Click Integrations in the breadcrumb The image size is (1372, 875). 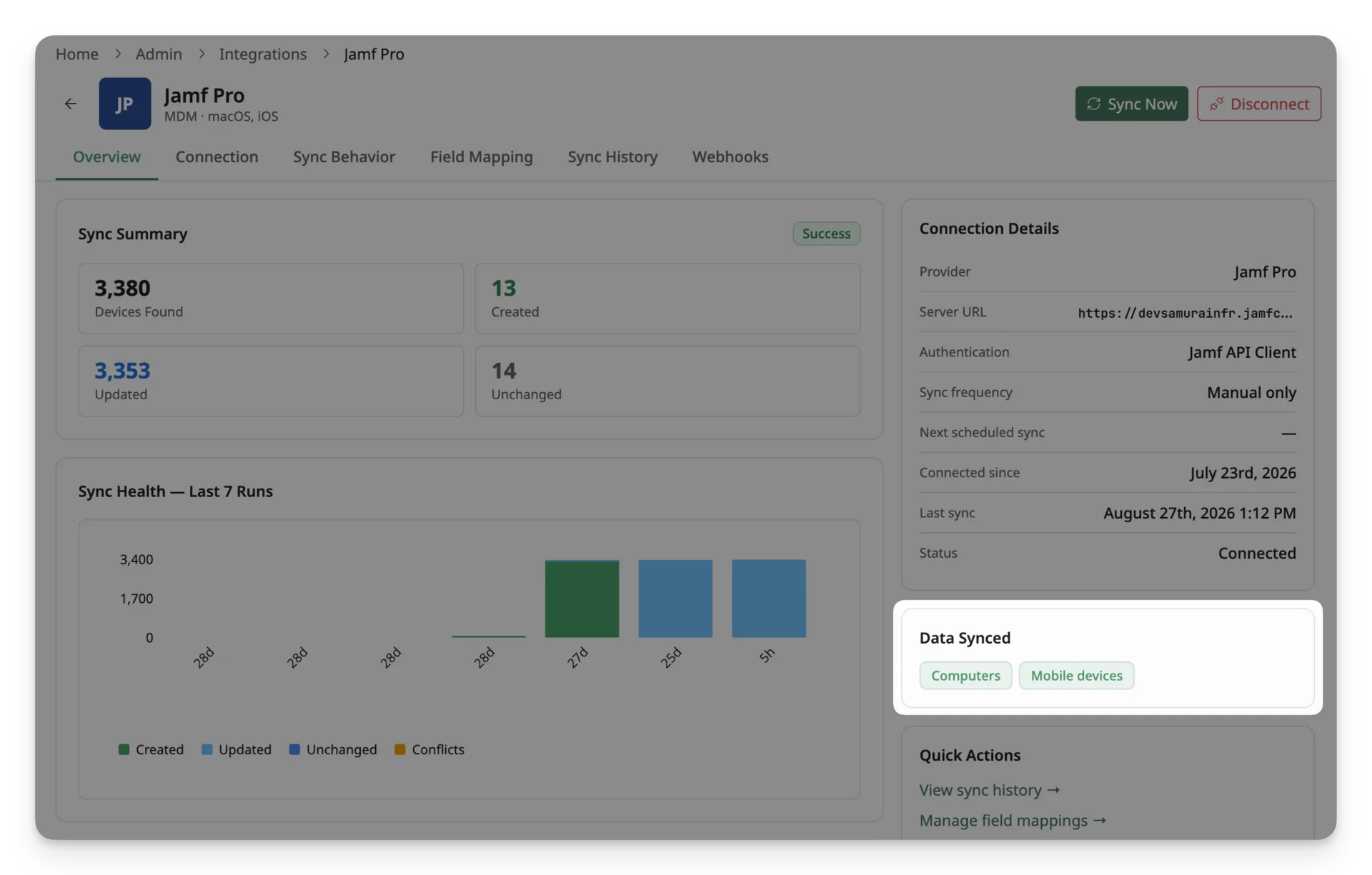[262, 54]
